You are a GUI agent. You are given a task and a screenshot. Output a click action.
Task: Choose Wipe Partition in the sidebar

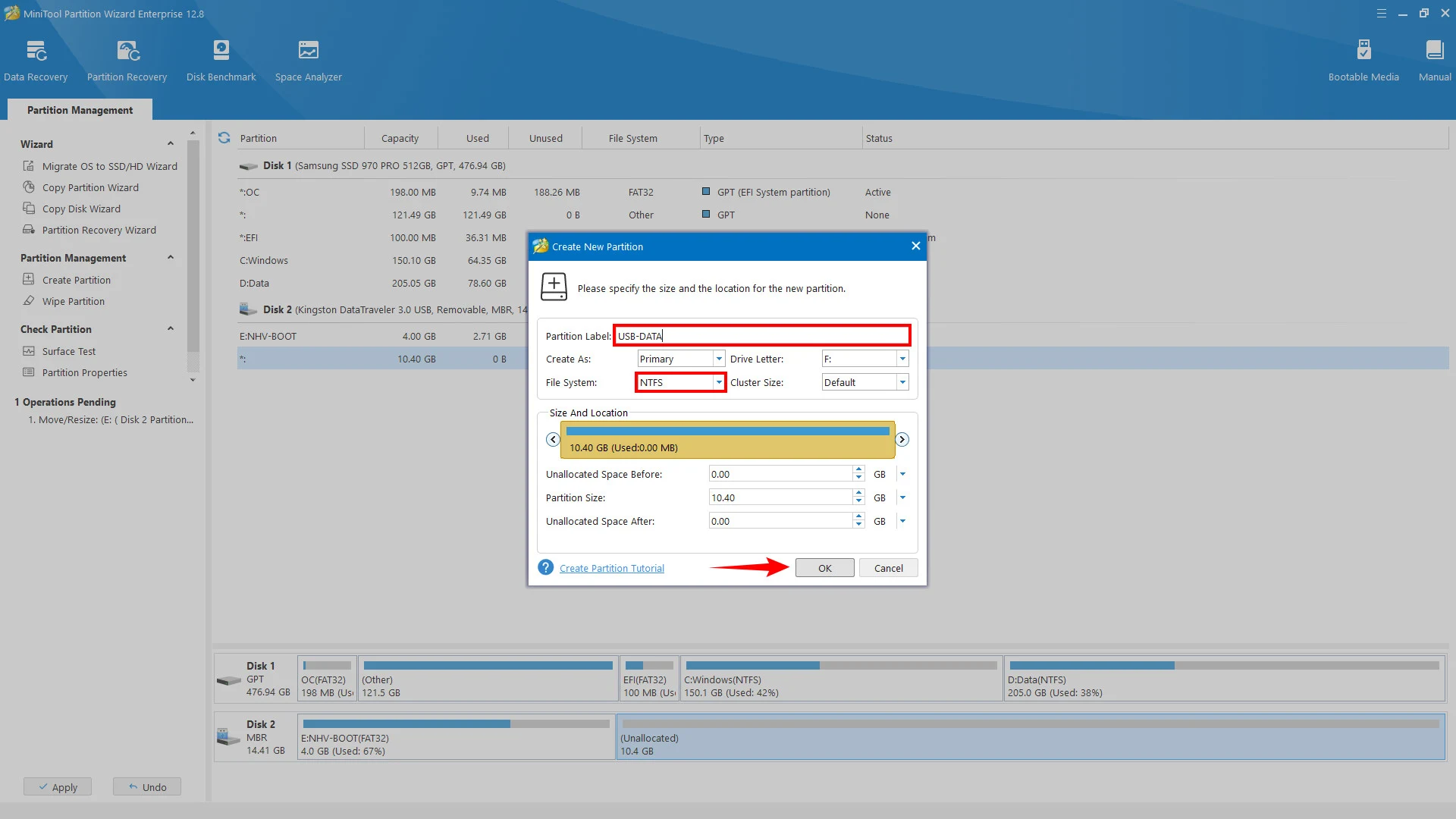coord(64,301)
